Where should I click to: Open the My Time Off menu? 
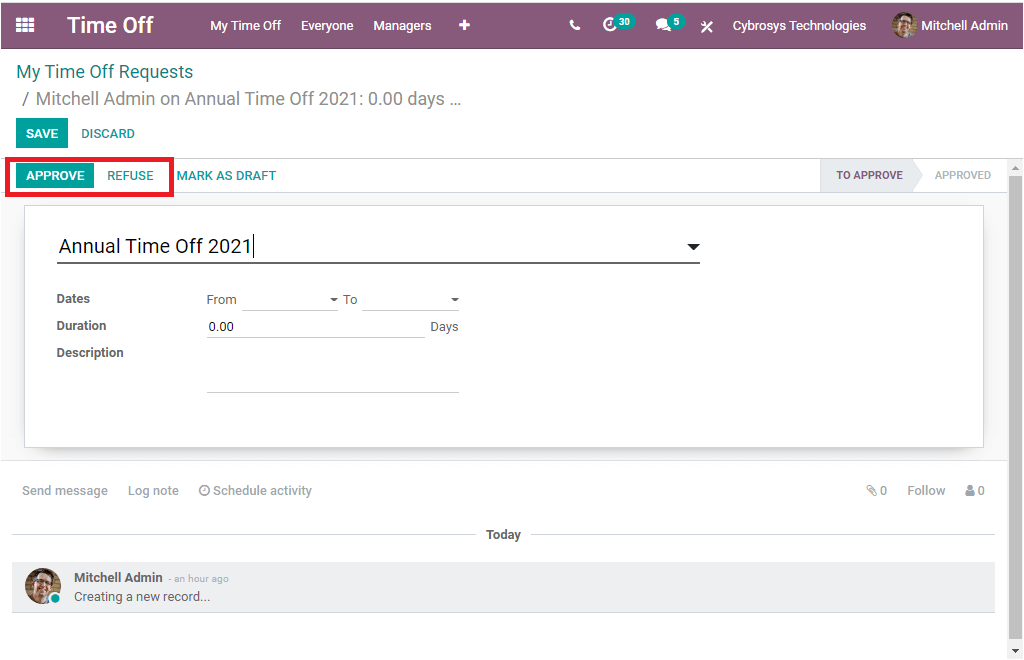tap(246, 25)
